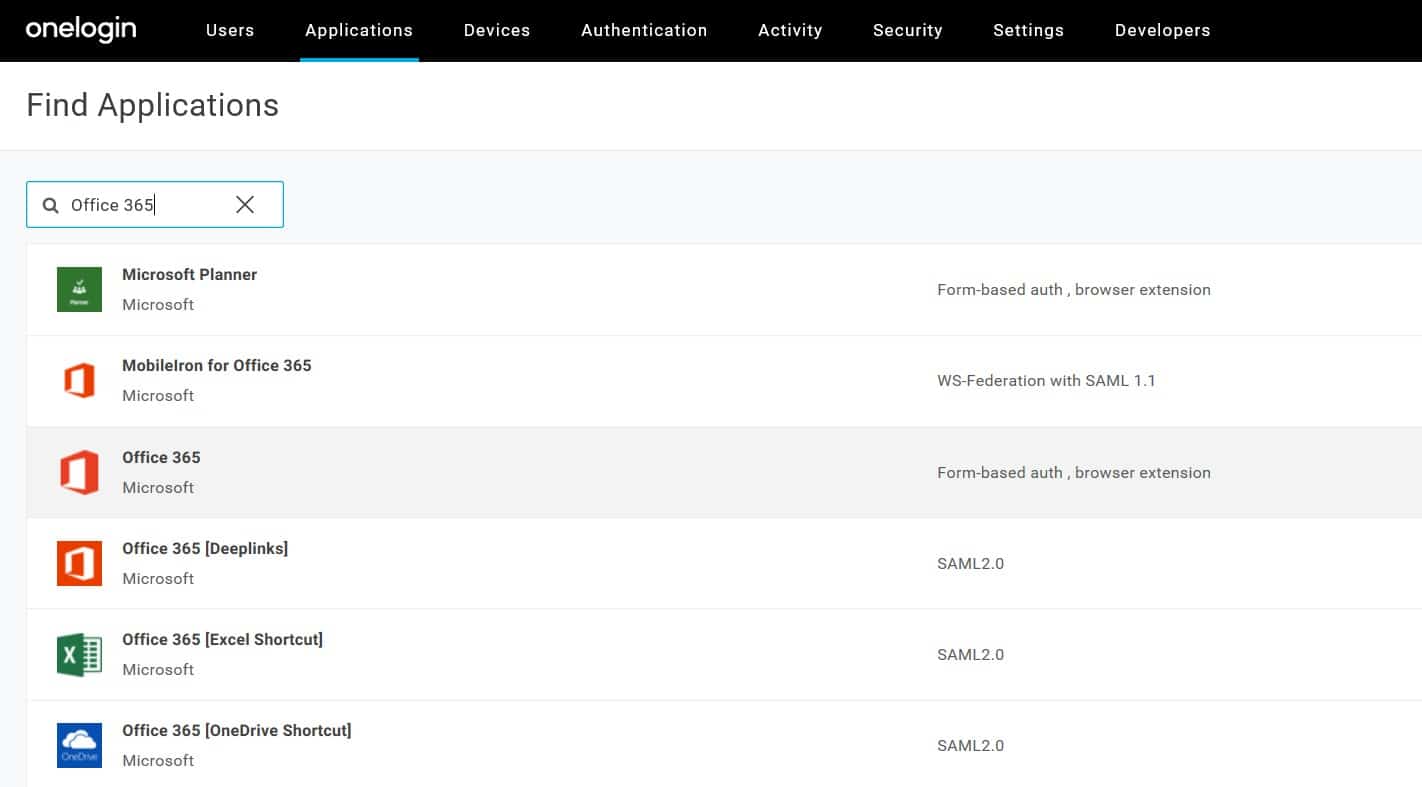
Task: Open the Applications menu
Action: tap(359, 30)
